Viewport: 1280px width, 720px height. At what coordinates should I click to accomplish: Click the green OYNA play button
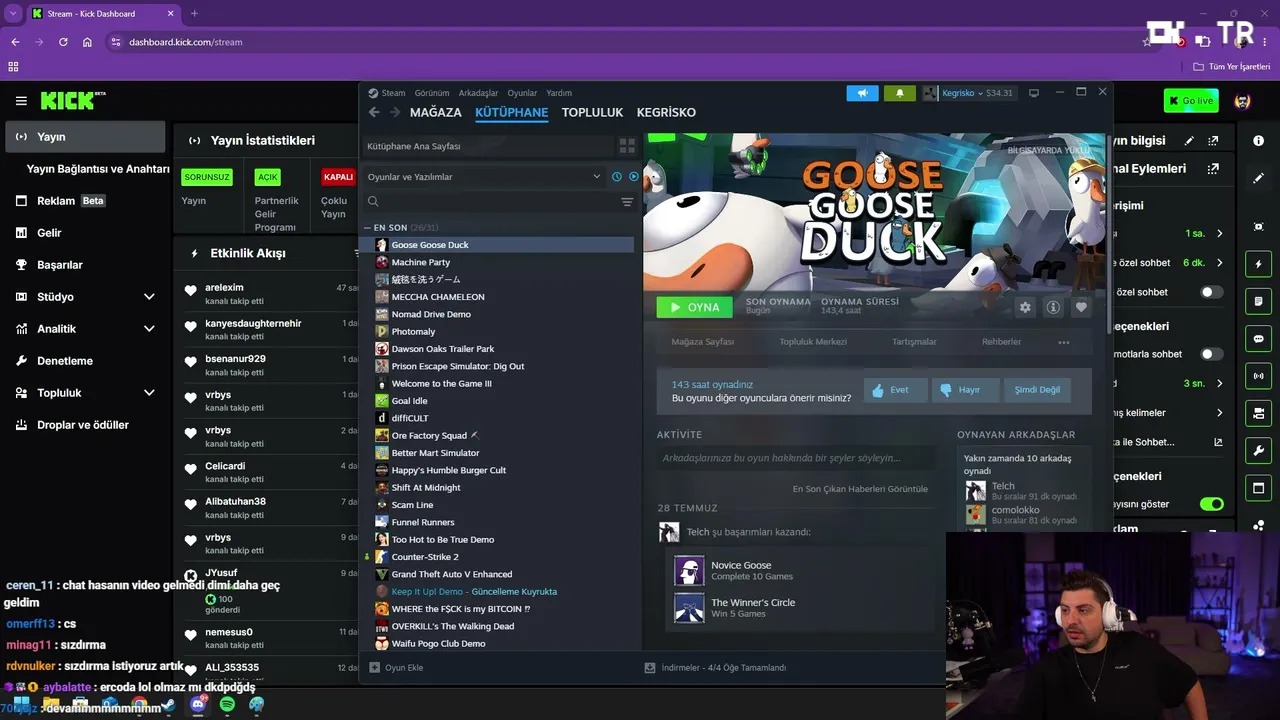[694, 307]
